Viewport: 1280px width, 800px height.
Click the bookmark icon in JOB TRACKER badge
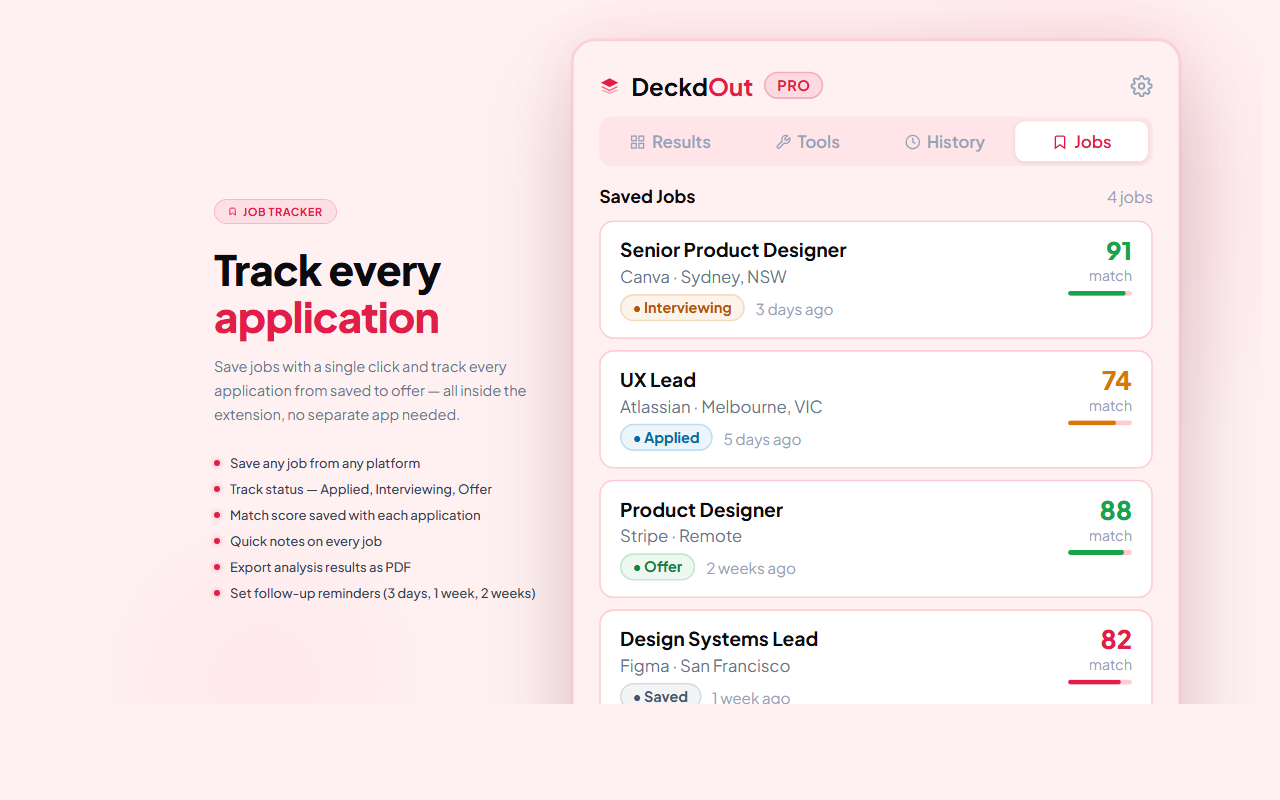coord(231,211)
